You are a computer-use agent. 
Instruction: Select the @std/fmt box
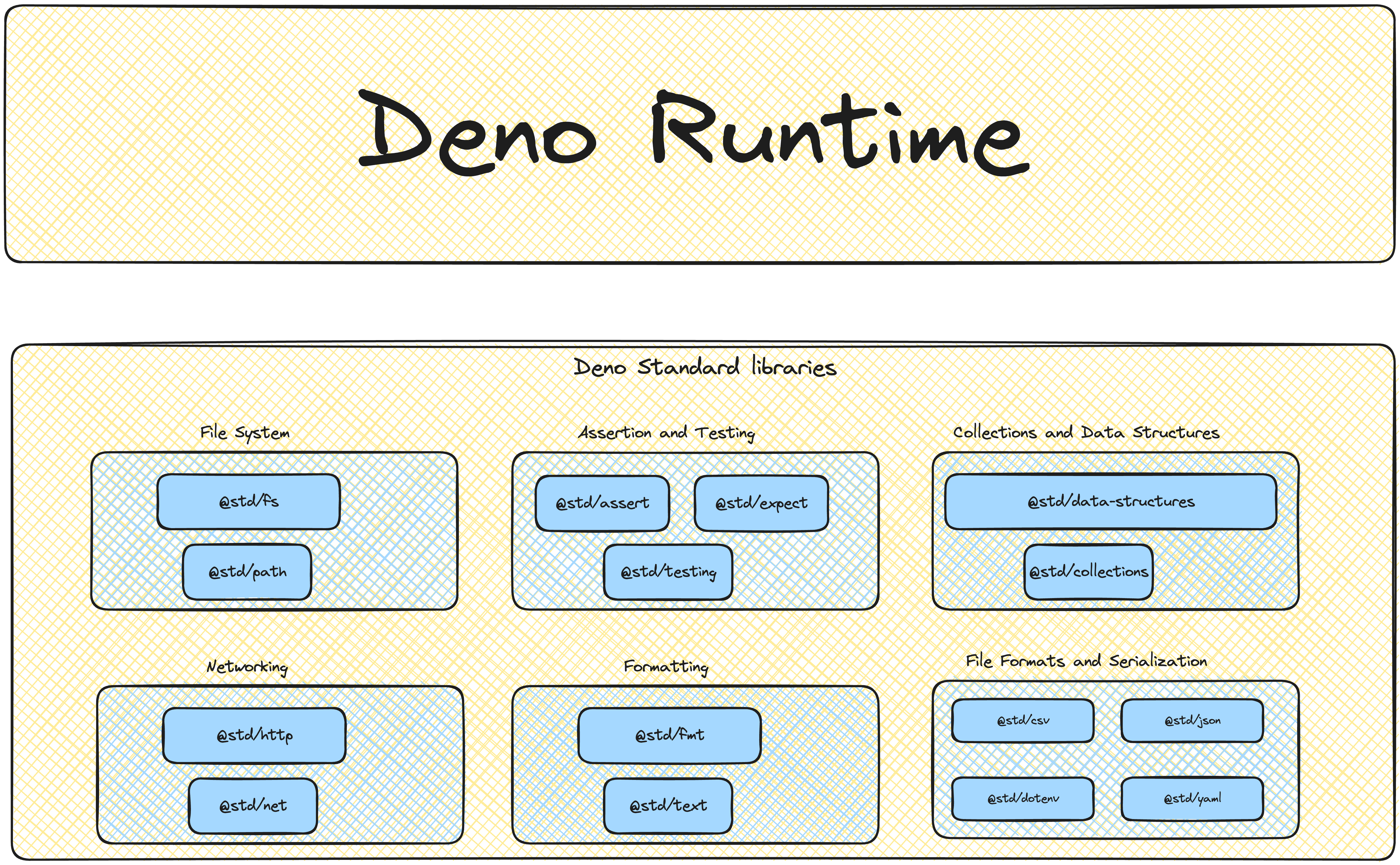tap(669, 736)
